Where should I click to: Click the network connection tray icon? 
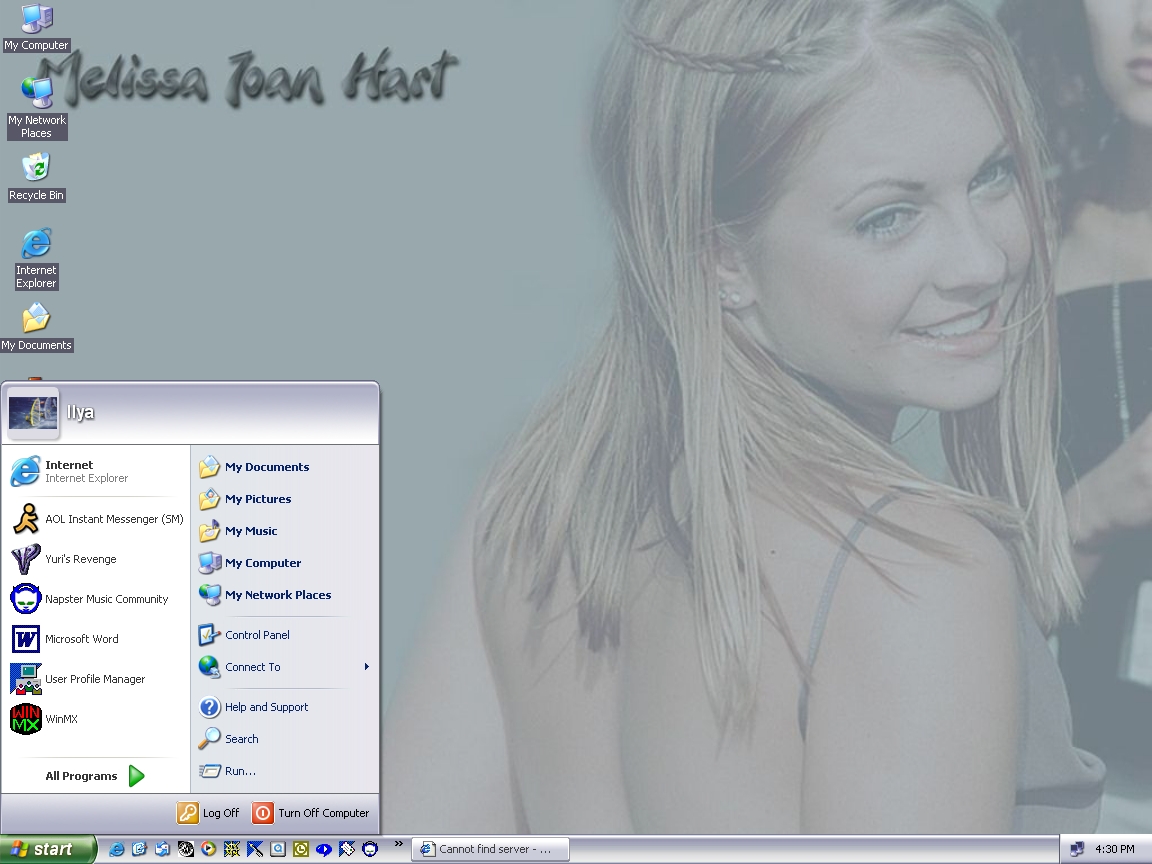point(1077,849)
